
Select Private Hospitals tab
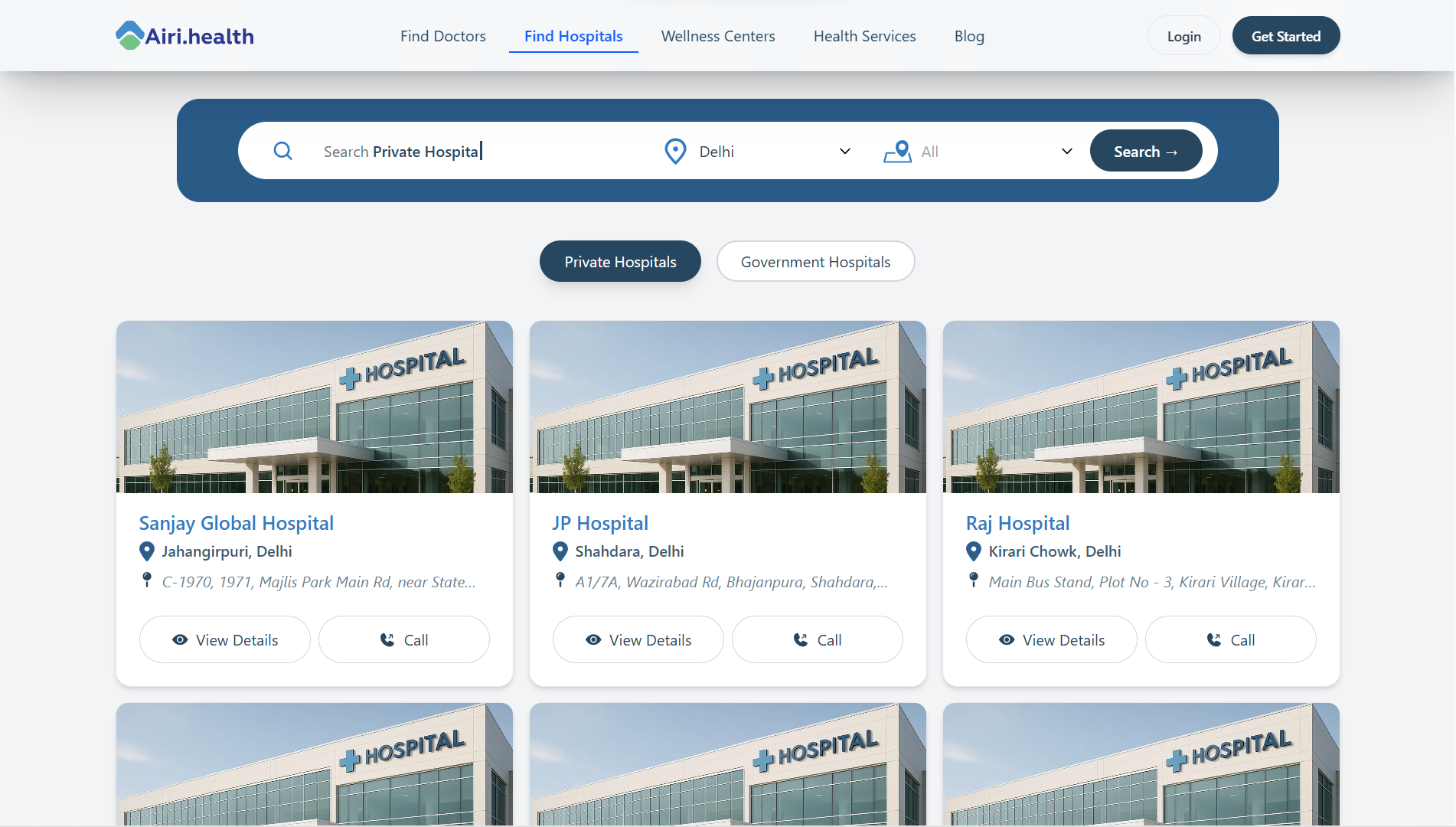[620, 261]
